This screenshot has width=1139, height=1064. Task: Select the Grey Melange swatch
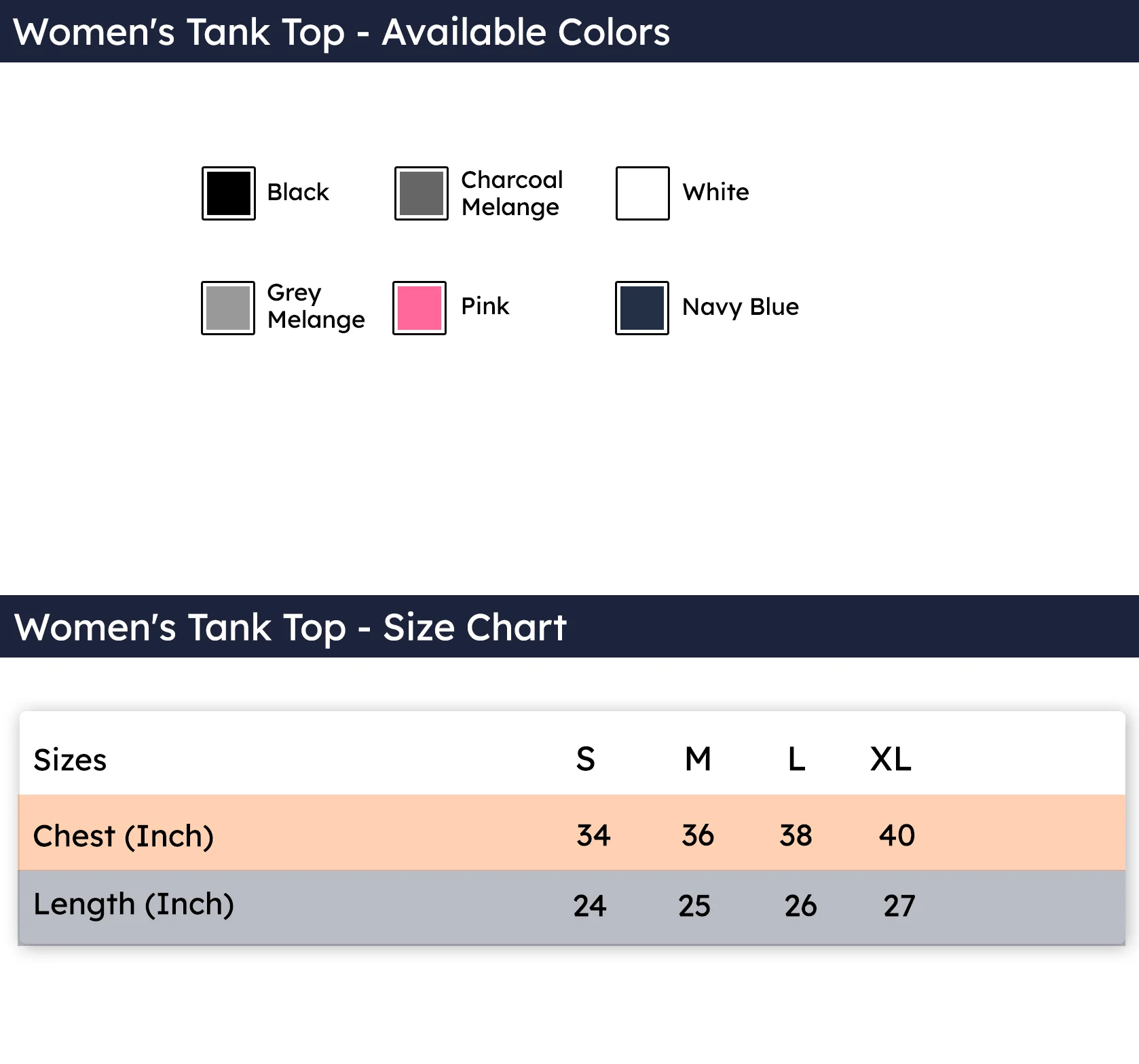228,308
